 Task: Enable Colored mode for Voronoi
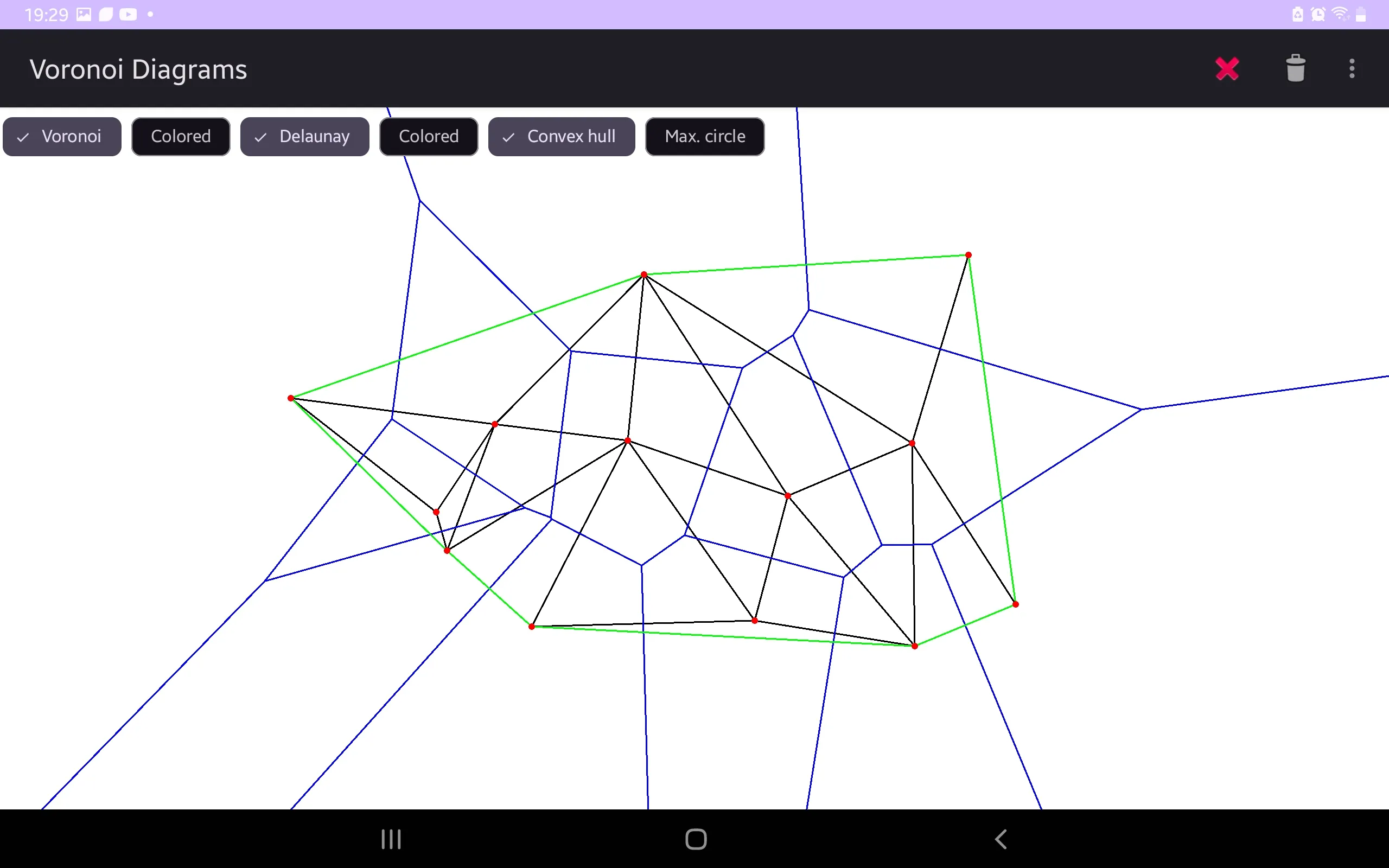click(x=181, y=136)
